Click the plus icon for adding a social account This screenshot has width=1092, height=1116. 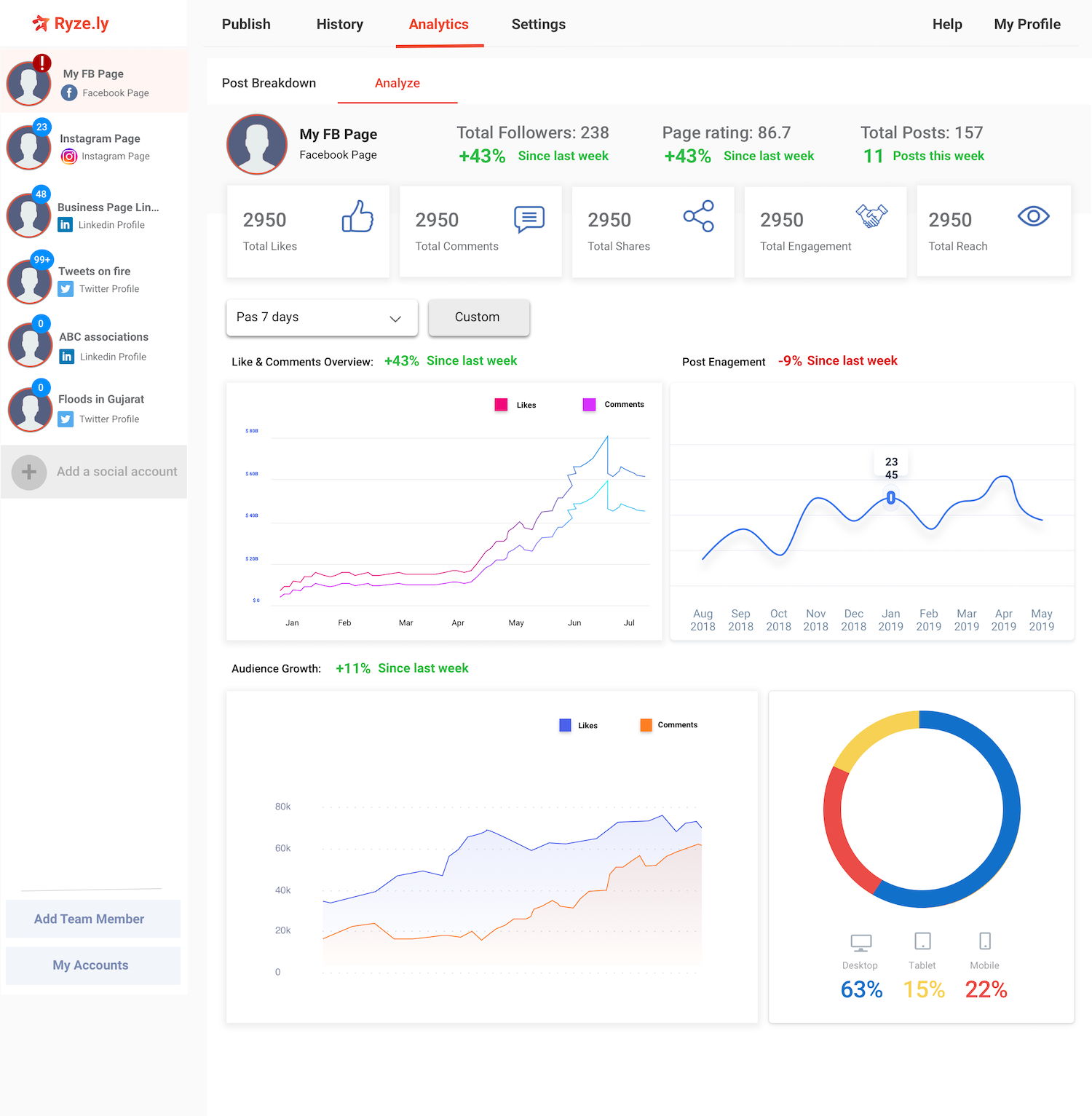coord(29,472)
